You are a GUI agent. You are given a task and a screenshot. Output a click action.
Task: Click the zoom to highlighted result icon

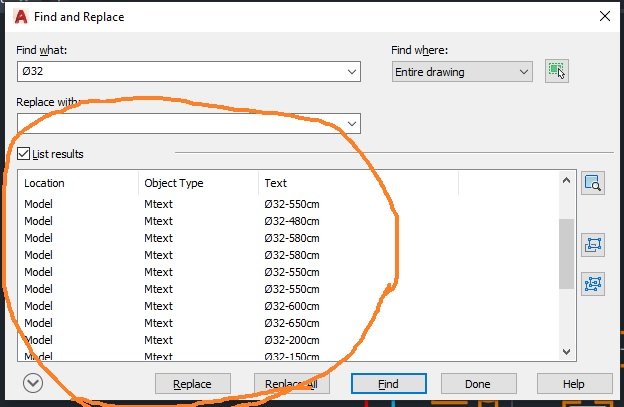pos(594,183)
